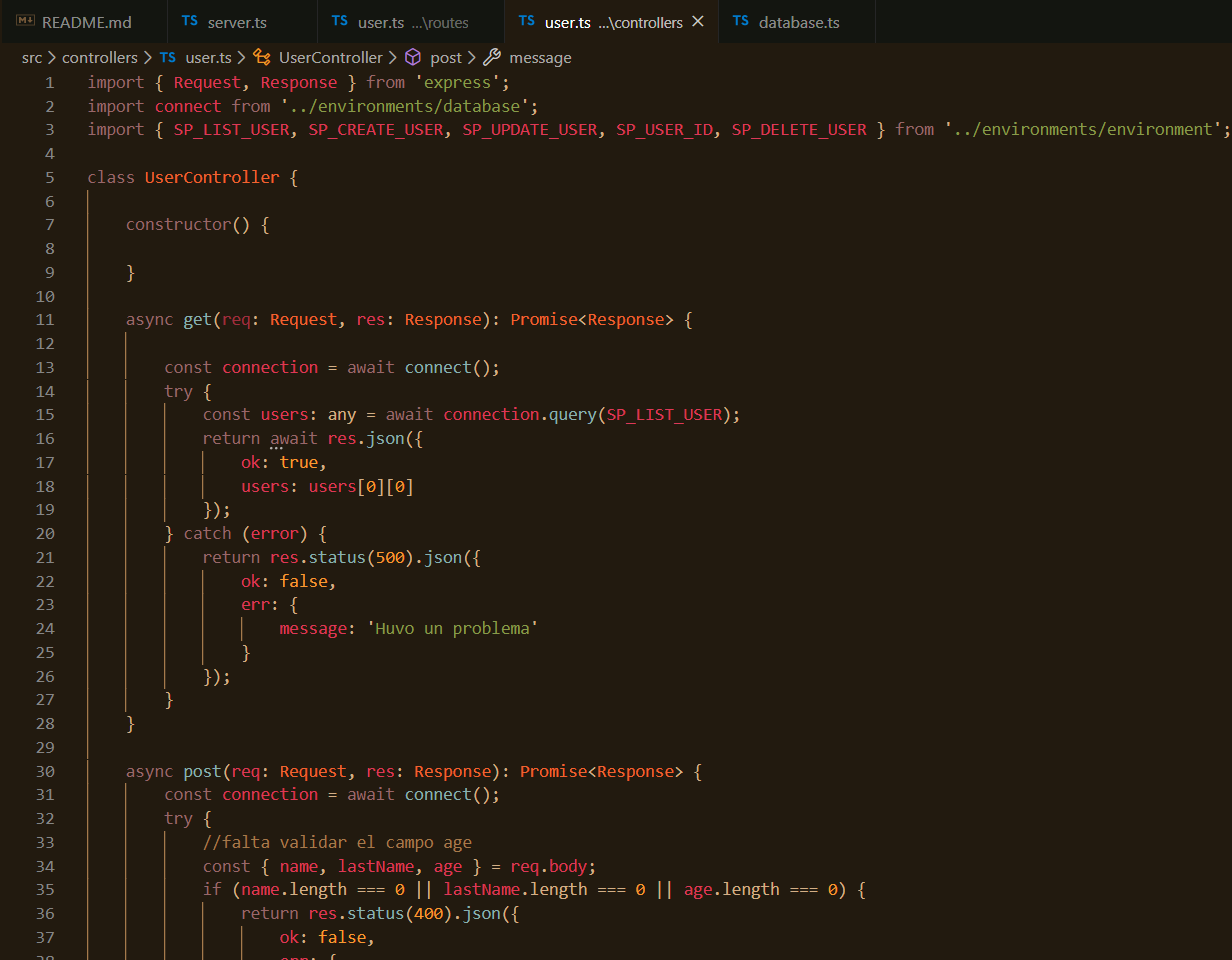
Task: Open the 'post' breadcrumb dropdown
Action: (446, 58)
